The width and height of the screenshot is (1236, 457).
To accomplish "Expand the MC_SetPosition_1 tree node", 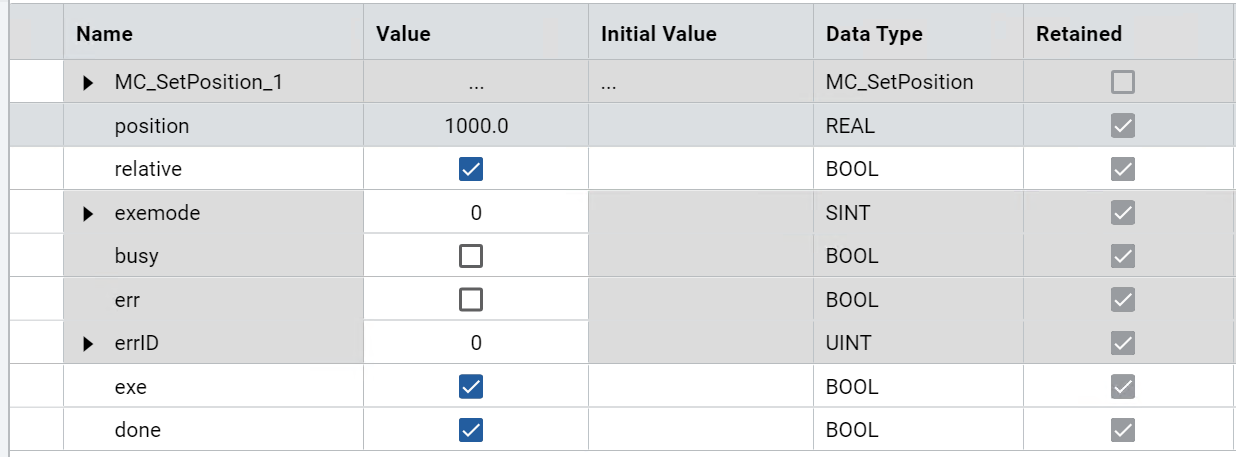I will 88,83.
